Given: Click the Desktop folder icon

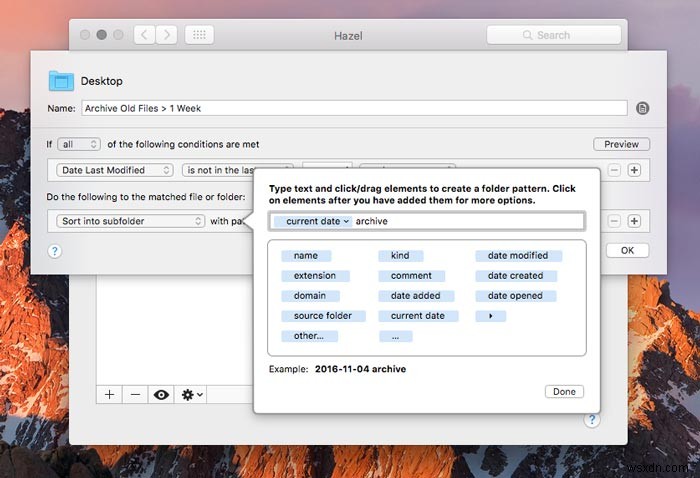Looking at the screenshot, I should pos(61,81).
